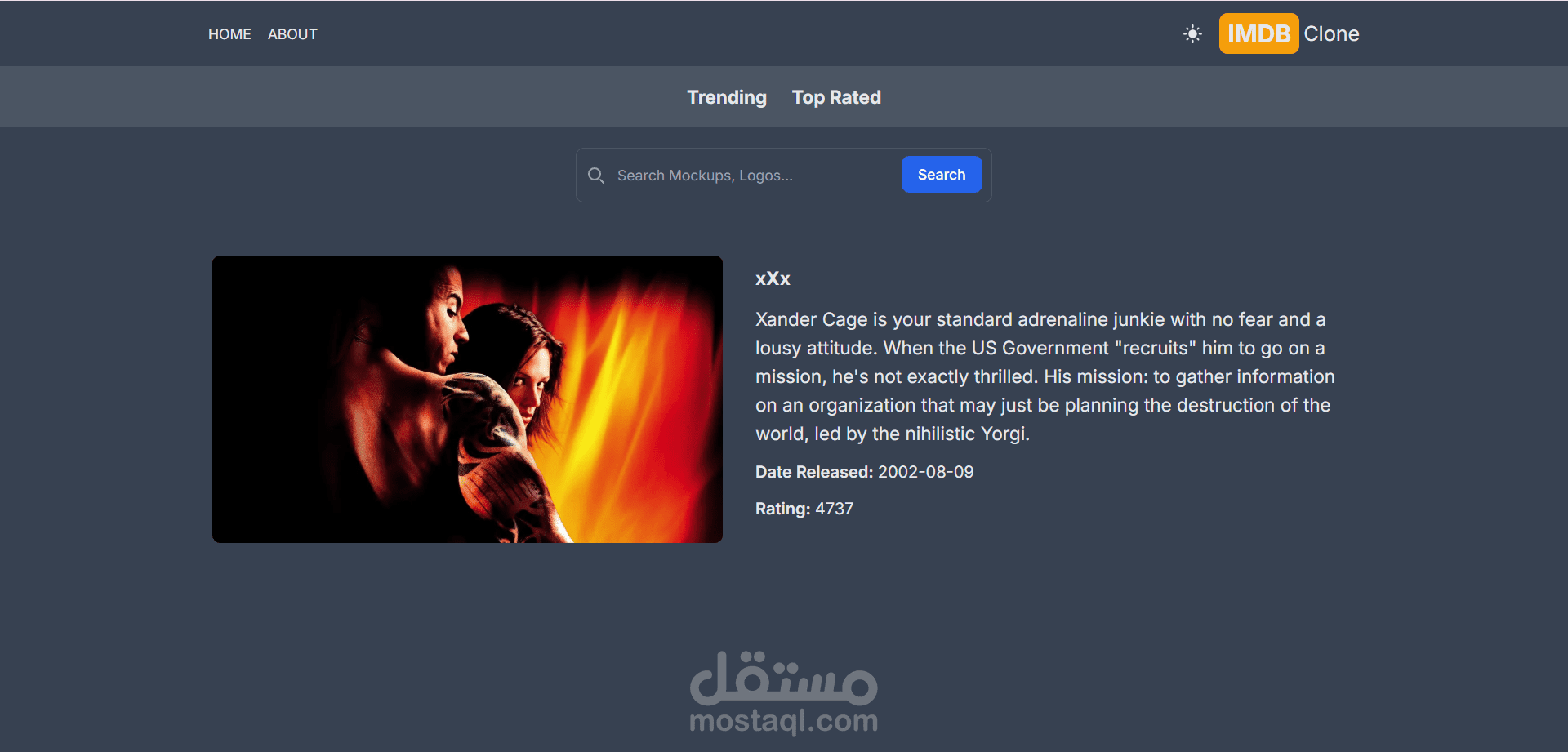
Task: Click the xXx movie poster image
Action: [467, 399]
